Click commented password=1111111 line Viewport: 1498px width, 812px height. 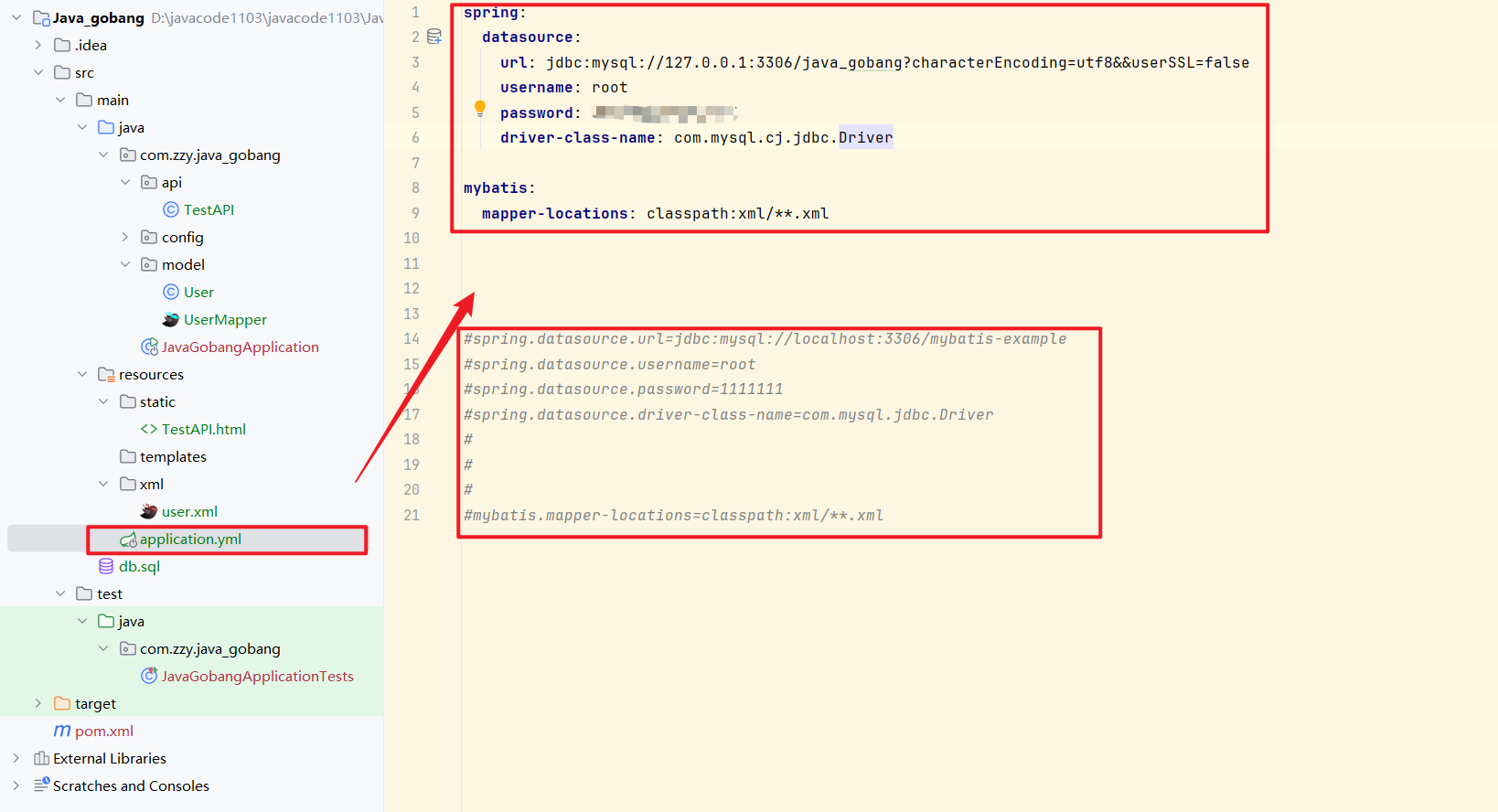pos(623,389)
